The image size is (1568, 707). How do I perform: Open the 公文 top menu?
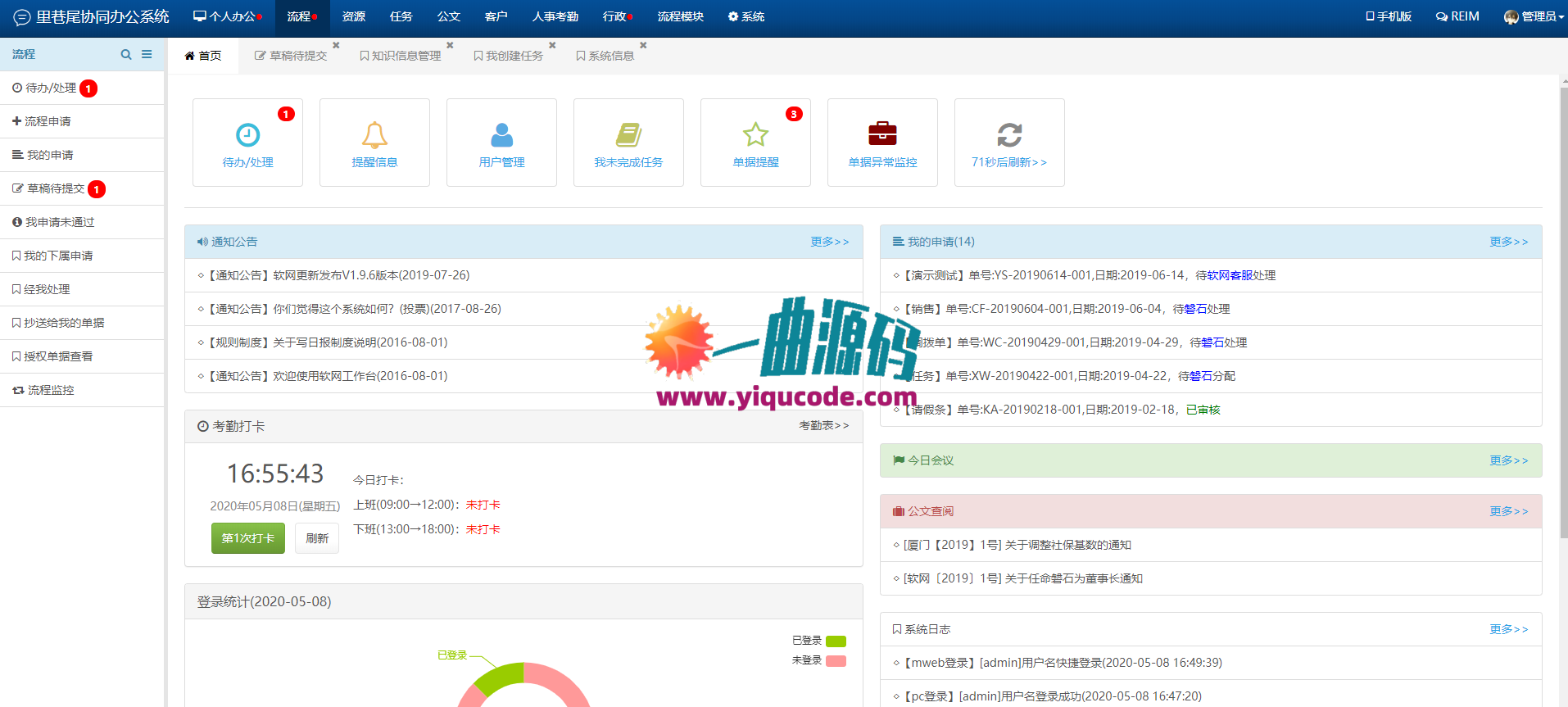[x=449, y=16]
